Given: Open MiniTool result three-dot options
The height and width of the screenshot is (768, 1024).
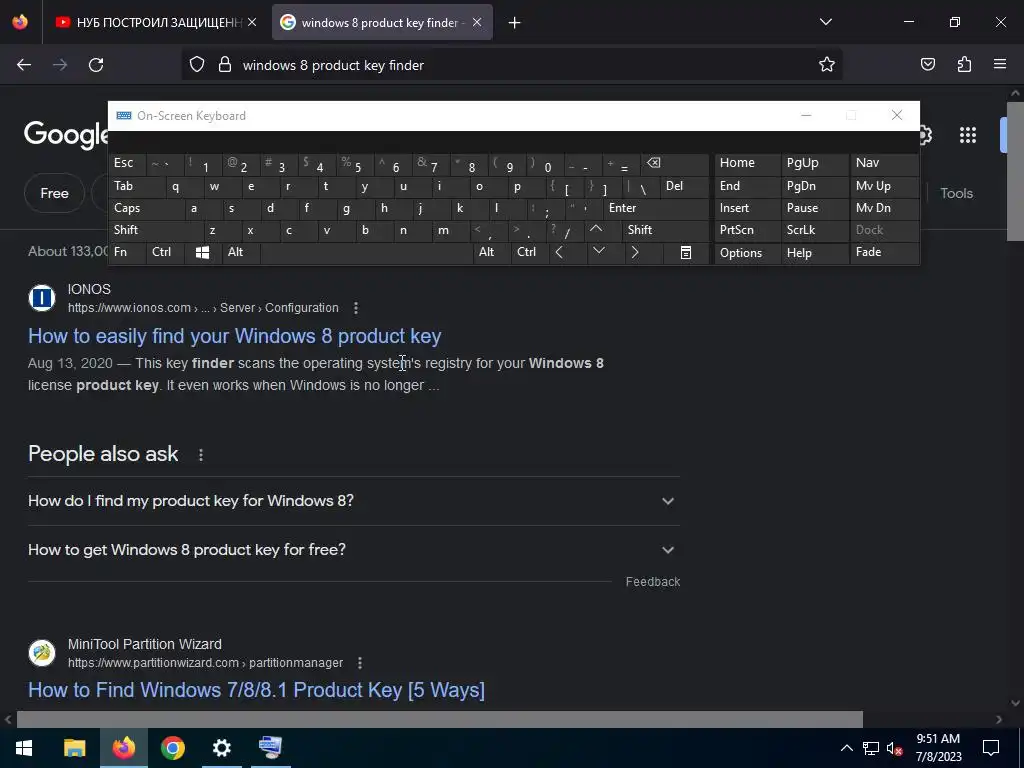Looking at the screenshot, I should 359,663.
